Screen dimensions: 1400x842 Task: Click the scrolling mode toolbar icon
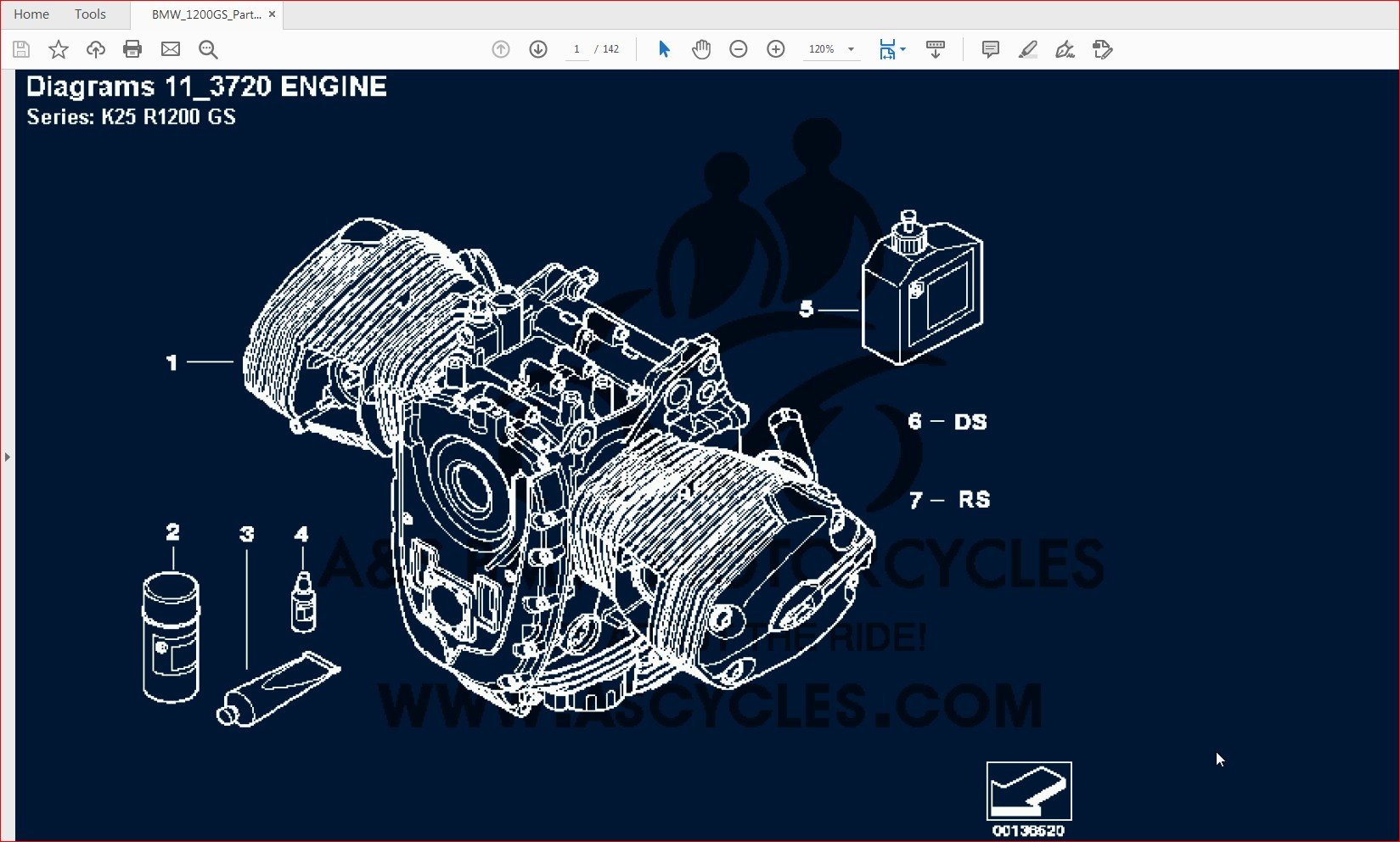[x=936, y=49]
